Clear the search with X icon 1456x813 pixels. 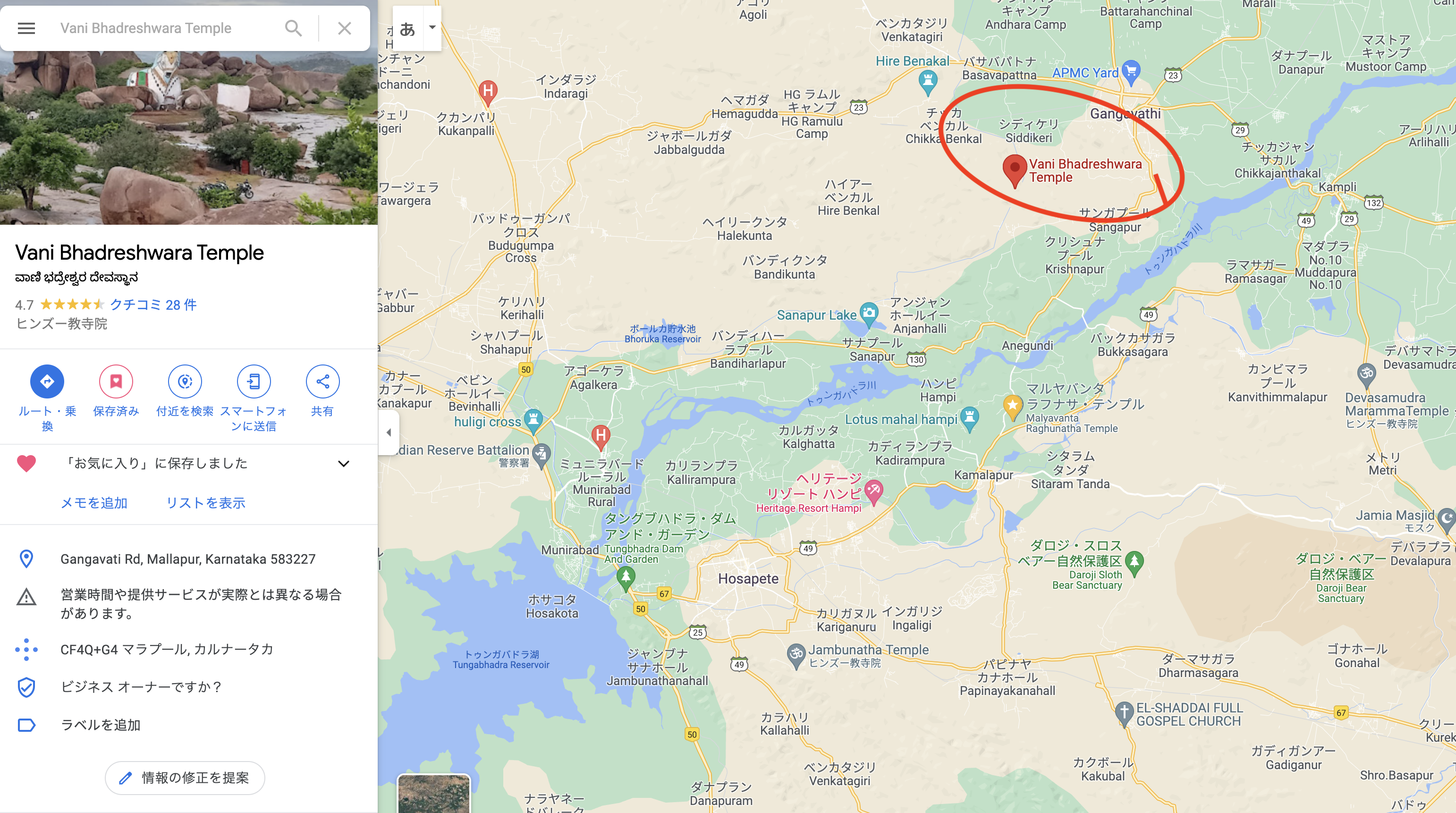344,28
